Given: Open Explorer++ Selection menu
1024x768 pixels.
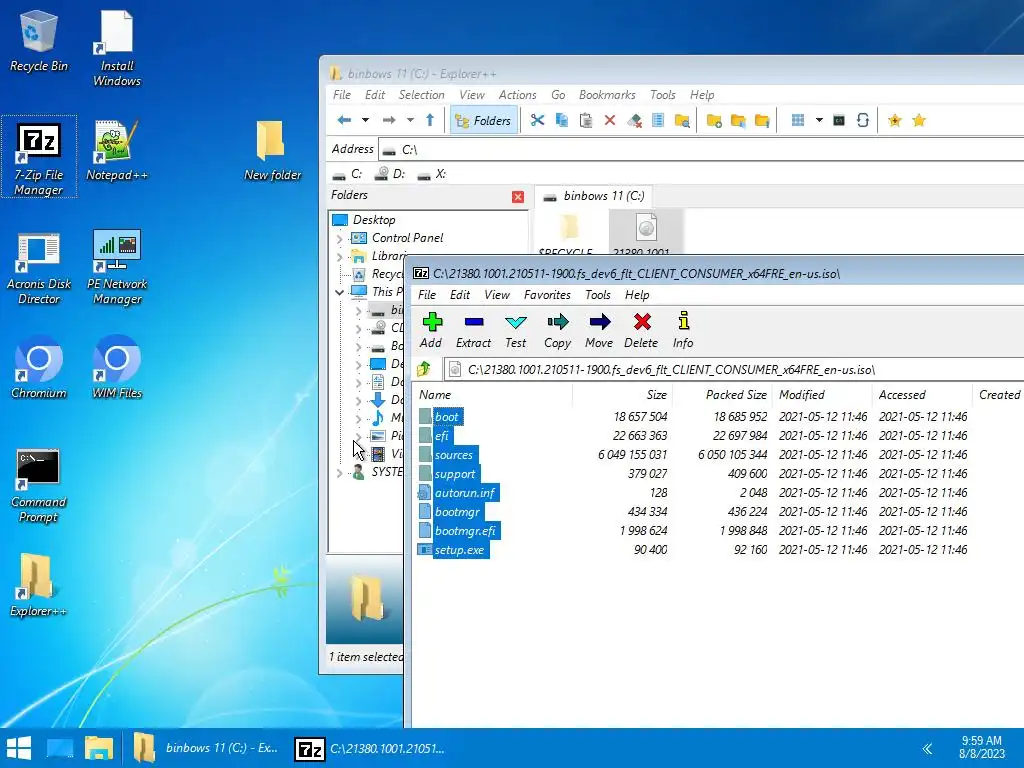Looking at the screenshot, I should click(421, 95).
